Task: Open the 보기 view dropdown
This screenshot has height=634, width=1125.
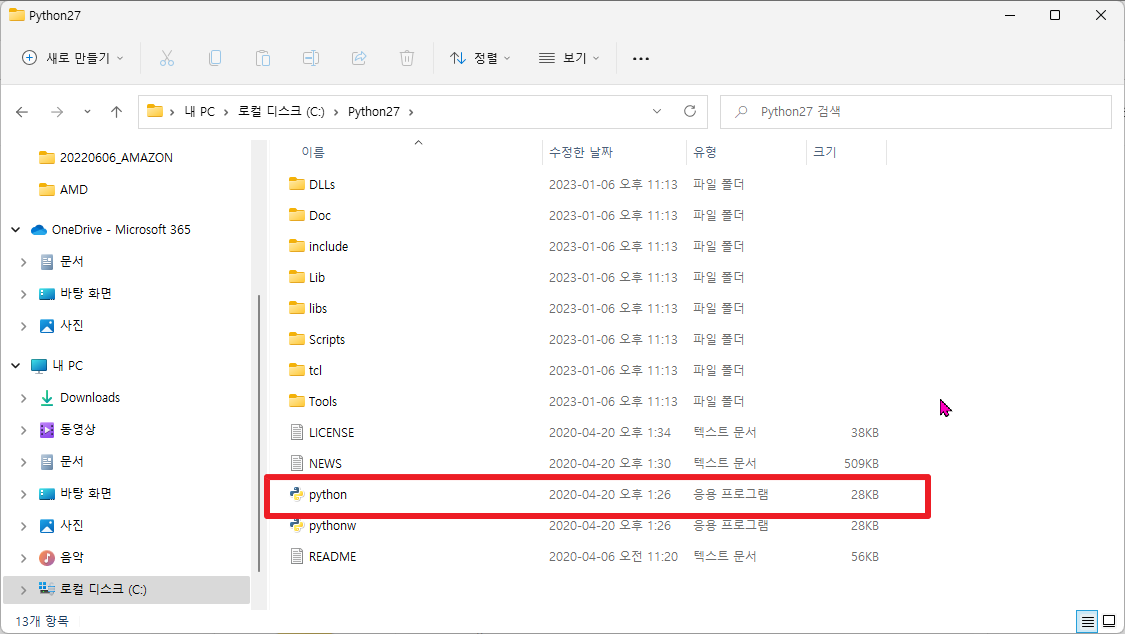Action: point(569,58)
